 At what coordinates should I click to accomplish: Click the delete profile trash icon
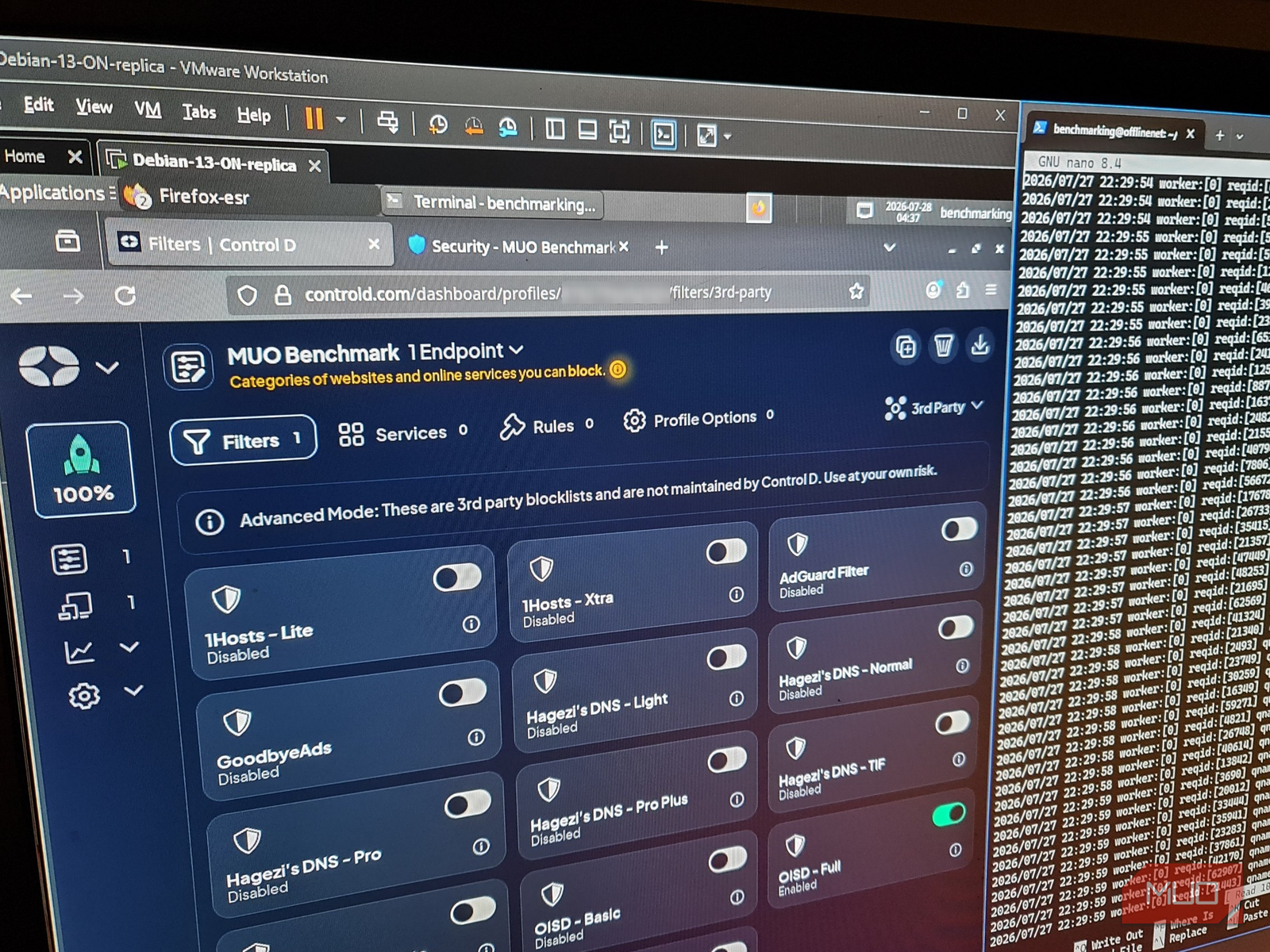pyautogui.click(x=943, y=345)
